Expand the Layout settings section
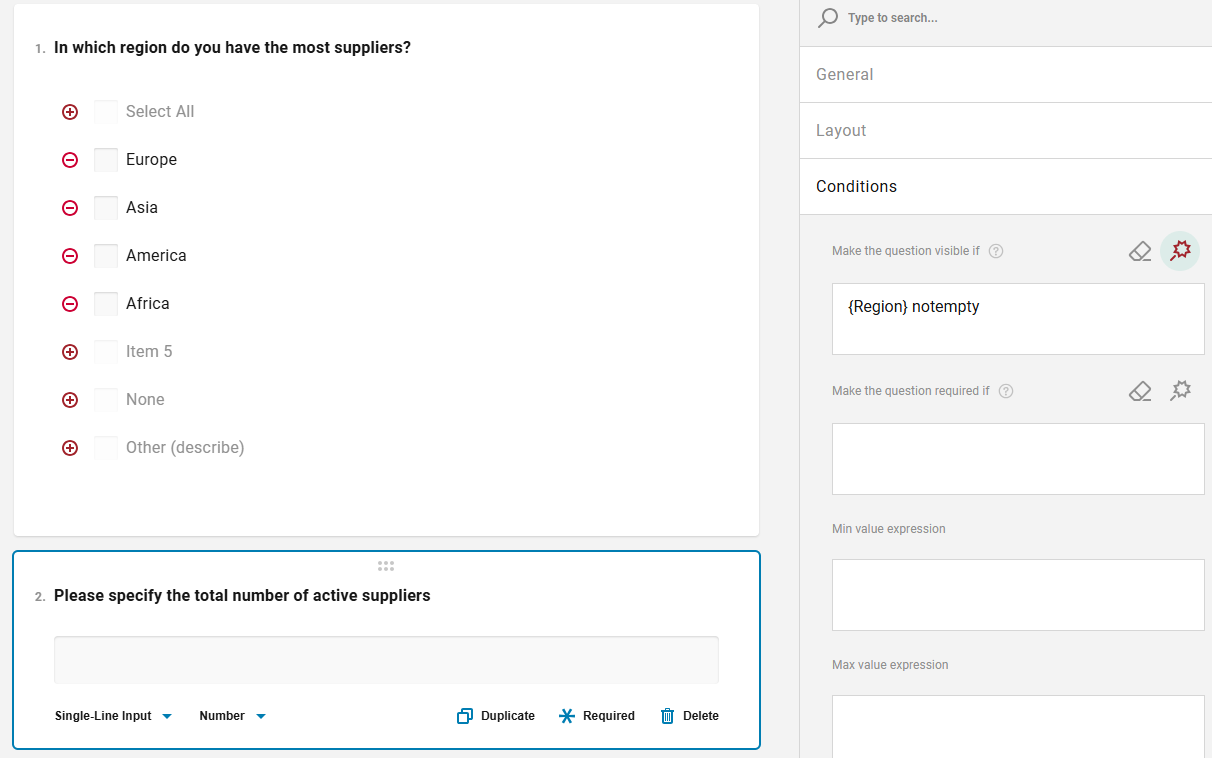 pos(1005,131)
